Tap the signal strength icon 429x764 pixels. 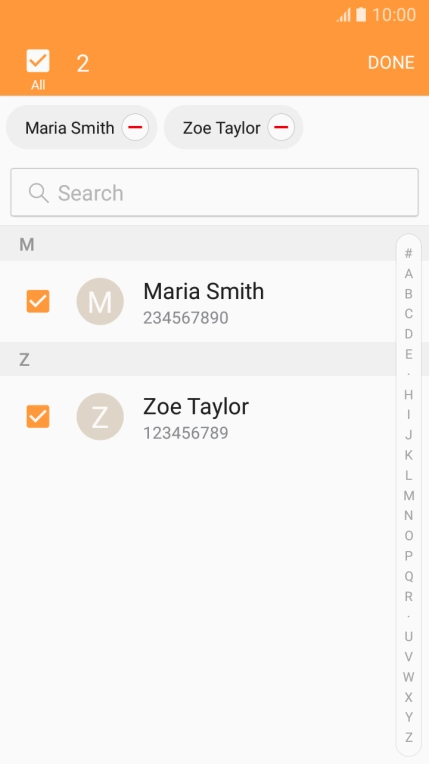(344, 15)
